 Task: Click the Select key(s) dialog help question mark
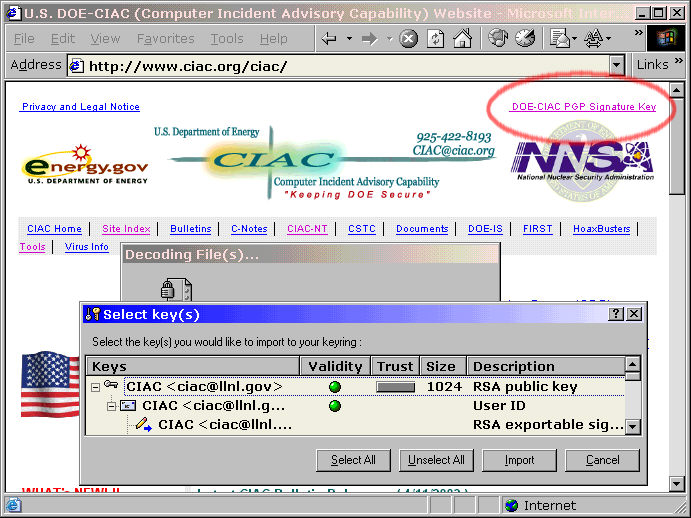point(616,314)
